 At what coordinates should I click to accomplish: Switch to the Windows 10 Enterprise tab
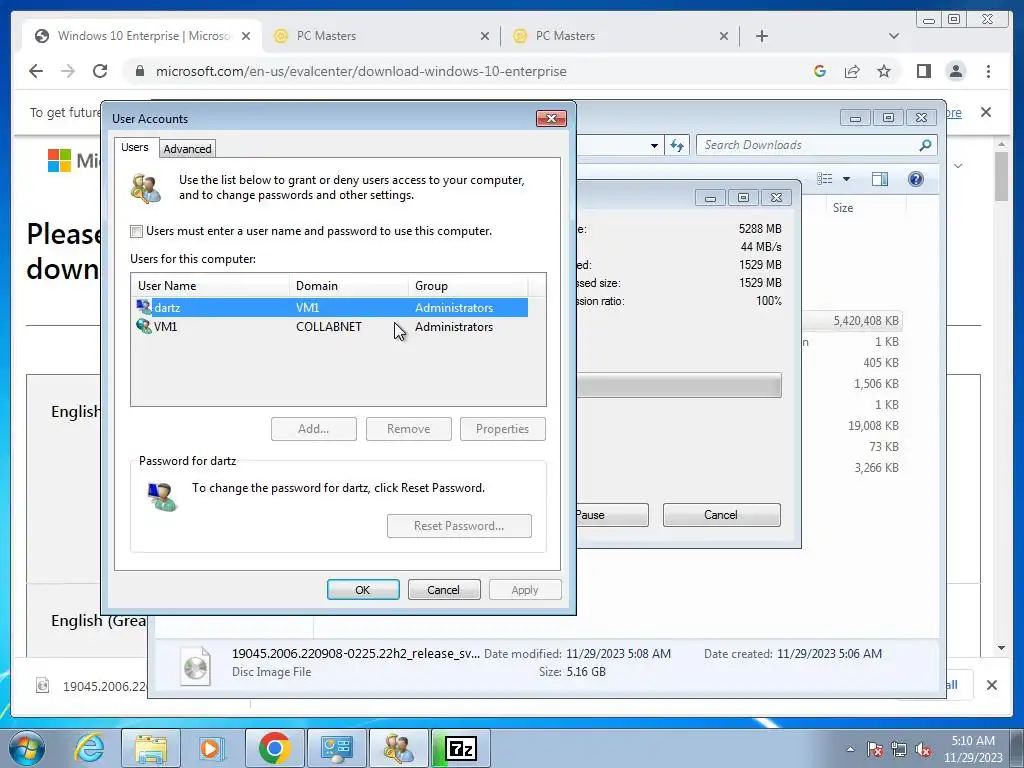click(142, 36)
